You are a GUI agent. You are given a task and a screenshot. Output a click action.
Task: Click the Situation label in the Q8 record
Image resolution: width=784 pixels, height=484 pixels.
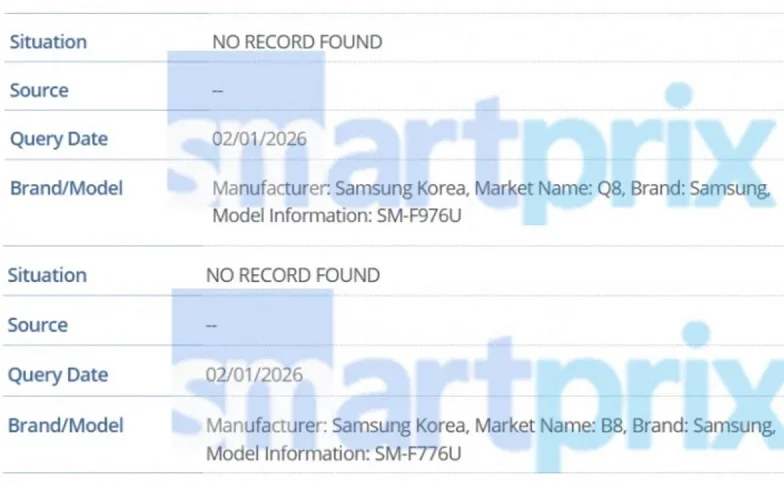coord(48,42)
